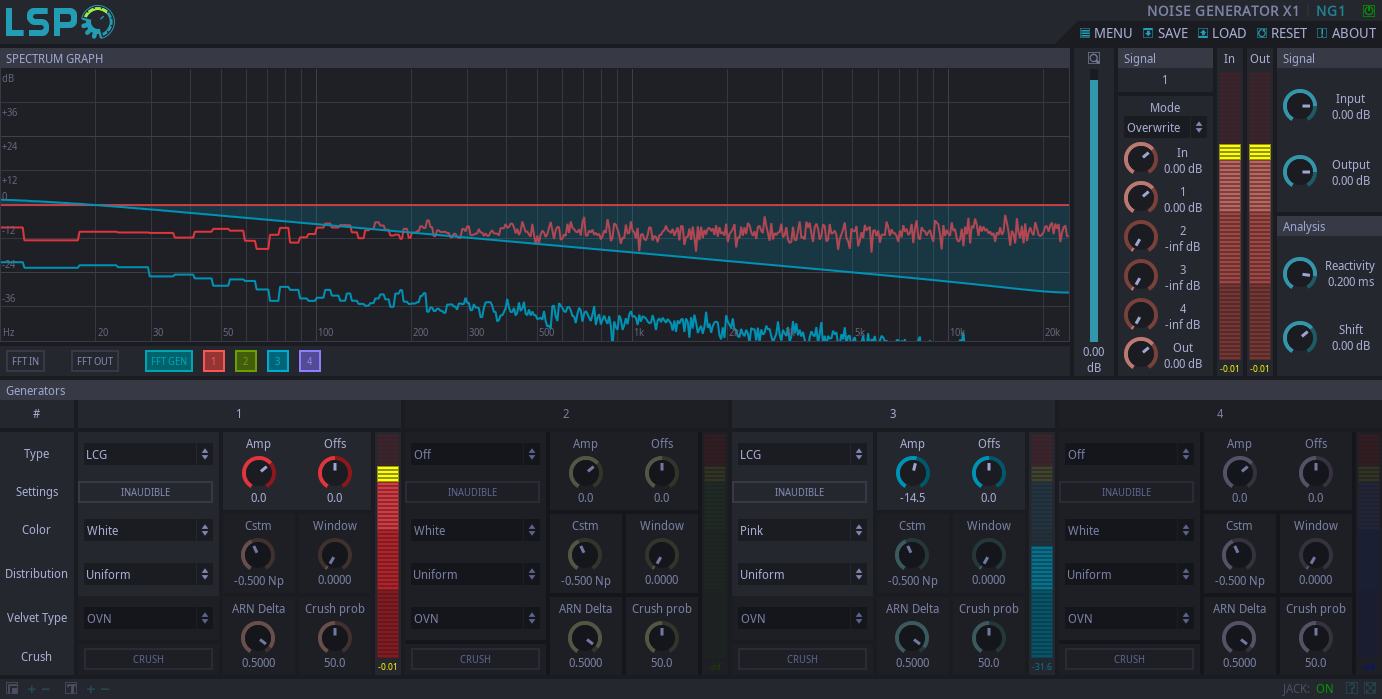Toggle the FFT OUT button
This screenshot has width=1382, height=699.
[x=95, y=361]
